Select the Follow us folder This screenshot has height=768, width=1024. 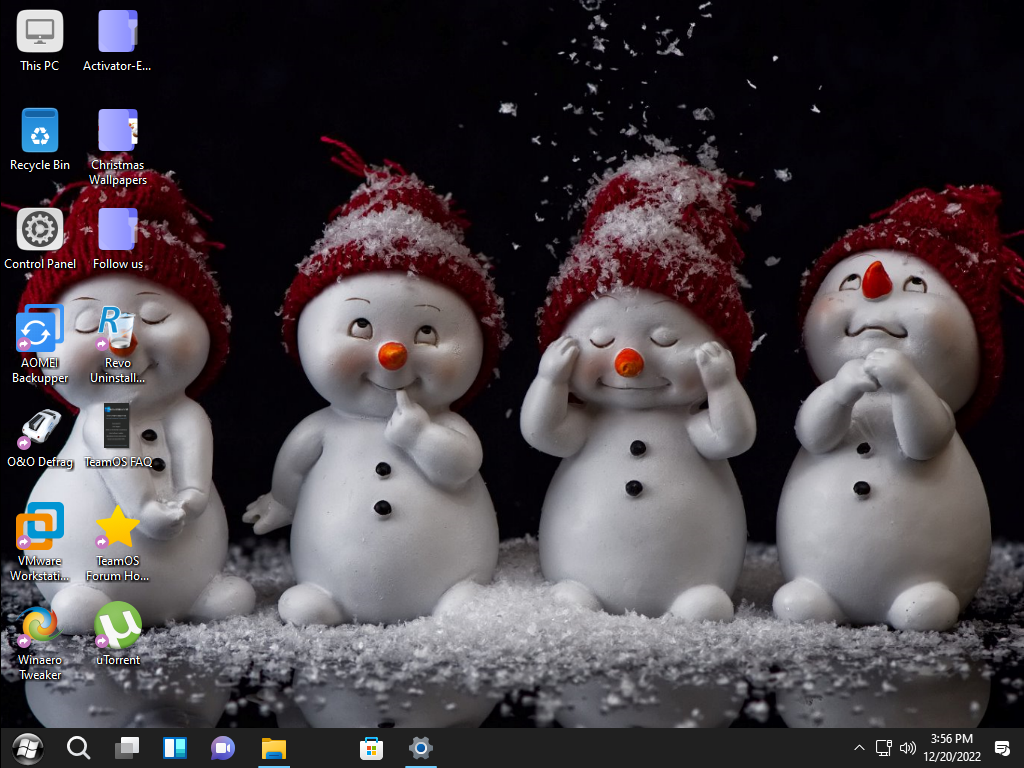pyautogui.click(x=118, y=230)
